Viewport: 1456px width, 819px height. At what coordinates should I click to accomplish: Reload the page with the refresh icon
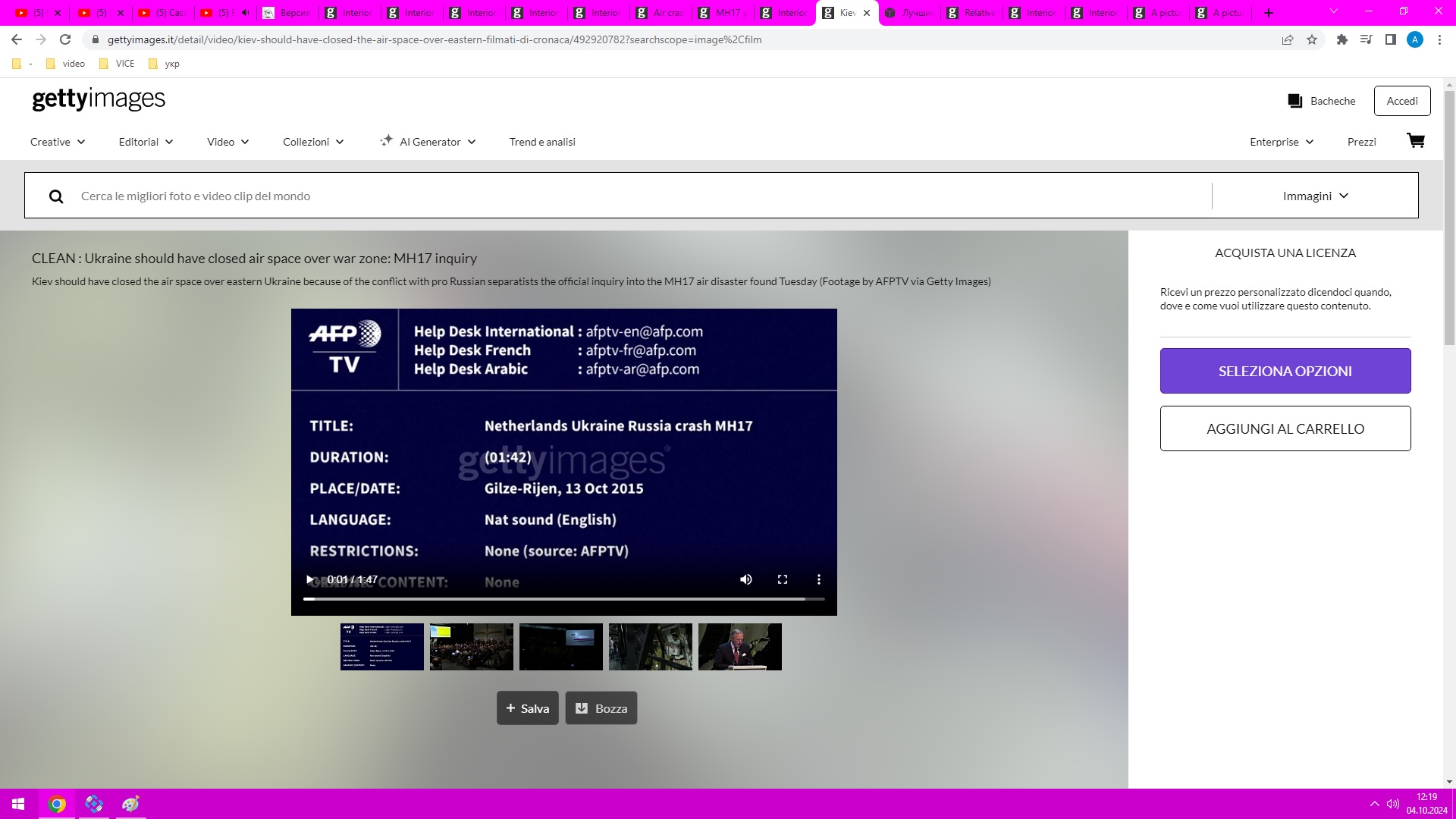click(65, 39)
